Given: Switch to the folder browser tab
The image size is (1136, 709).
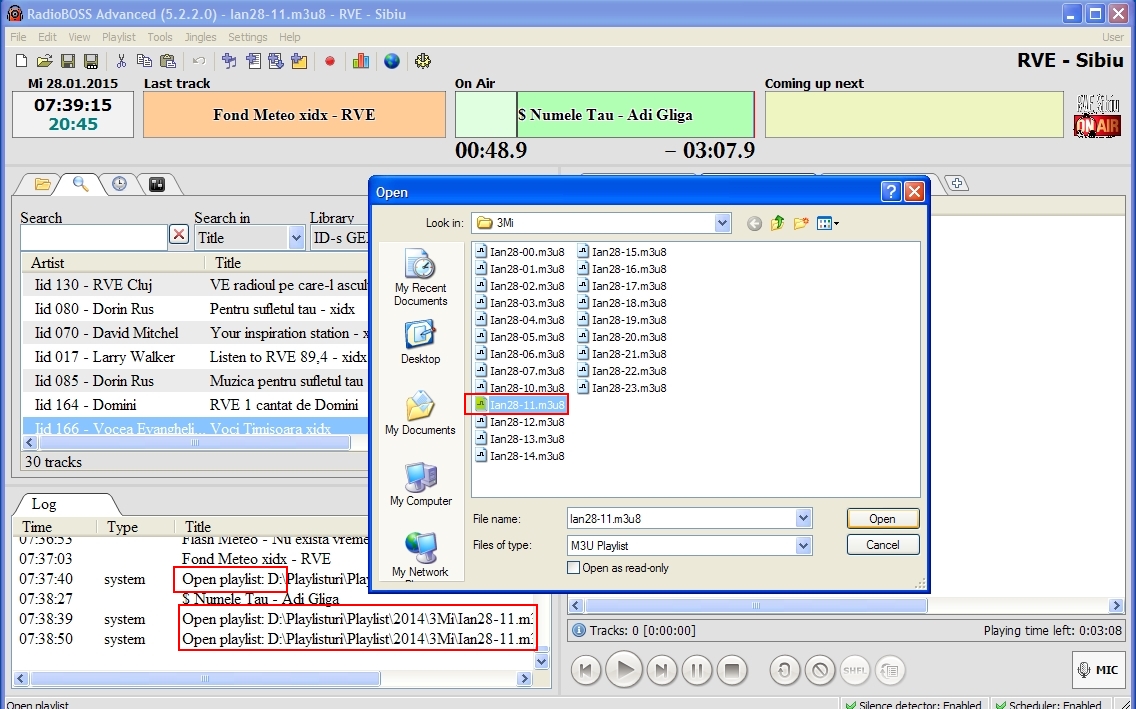Looking at the screenshot, I should click(x=42, y=184).
